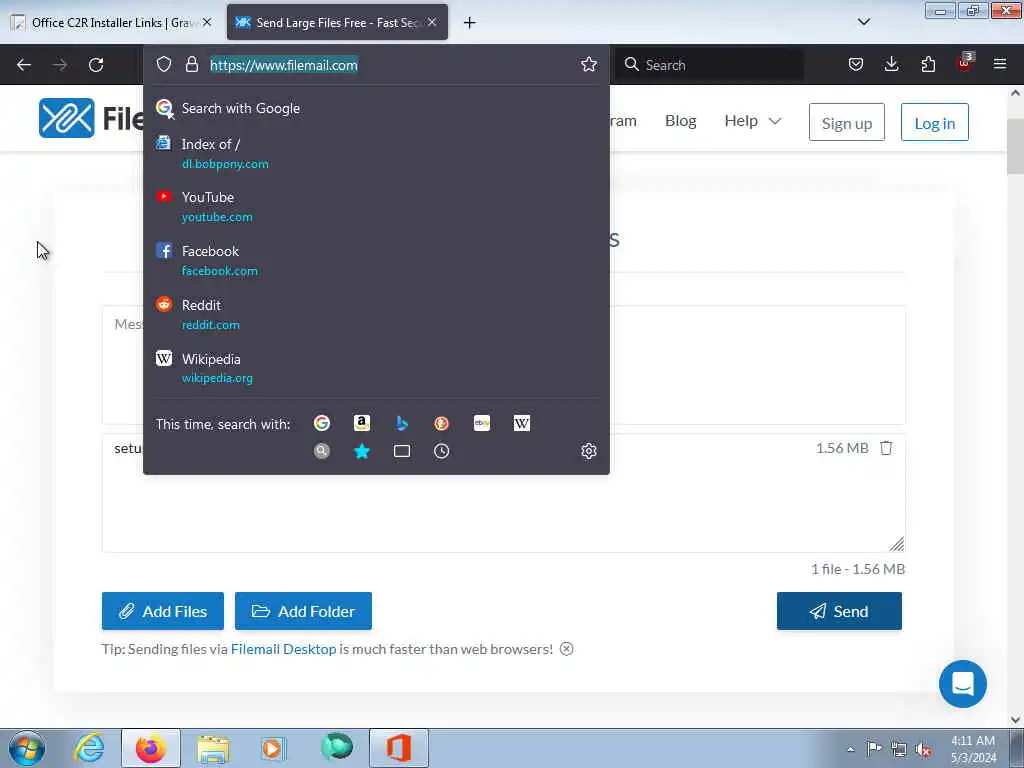Search in bookmarks star shortcut
The width and height of the screenshot is (1024, 768).
362,451
